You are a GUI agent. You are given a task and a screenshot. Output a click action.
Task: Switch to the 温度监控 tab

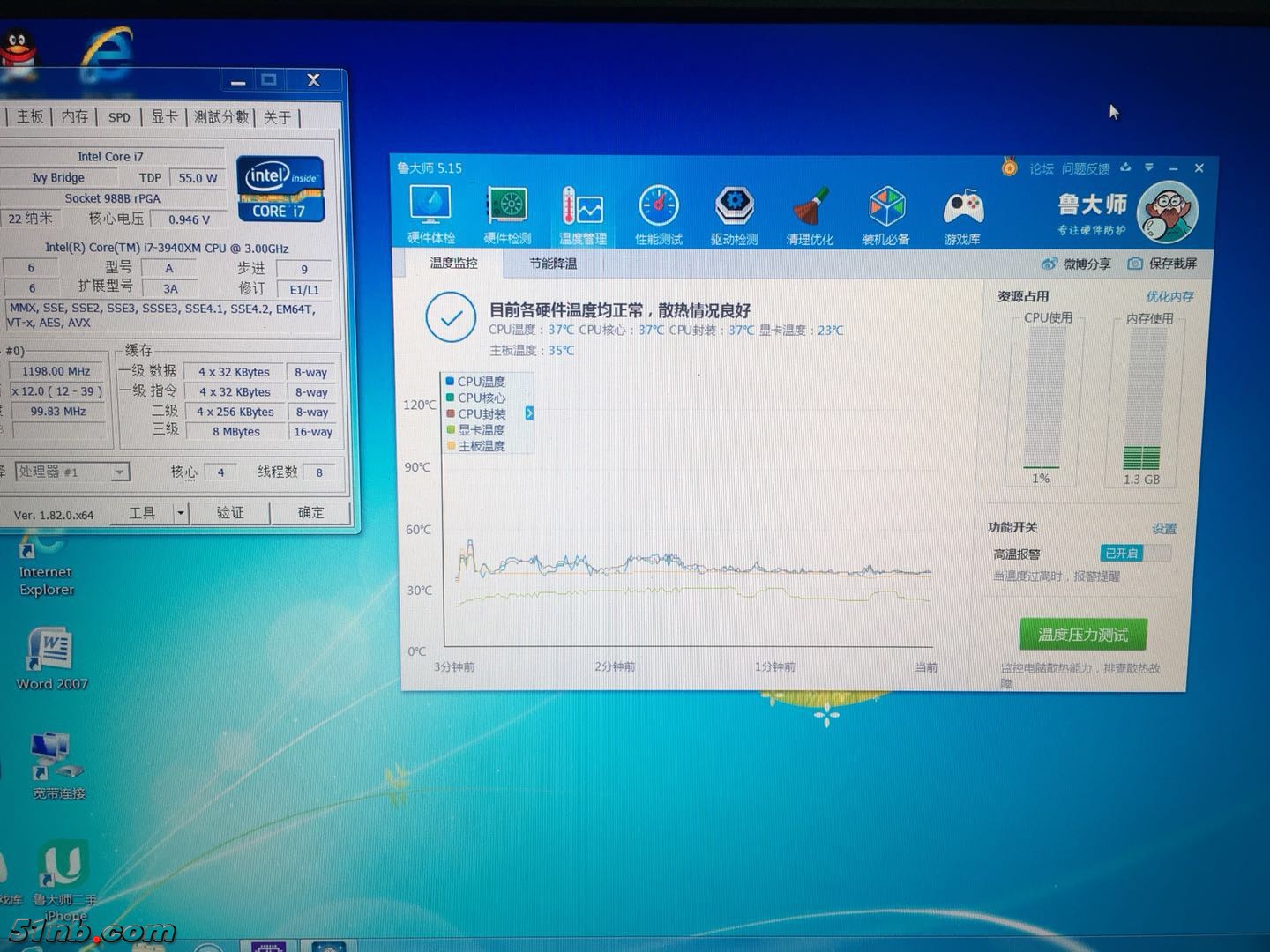(453, 264)
